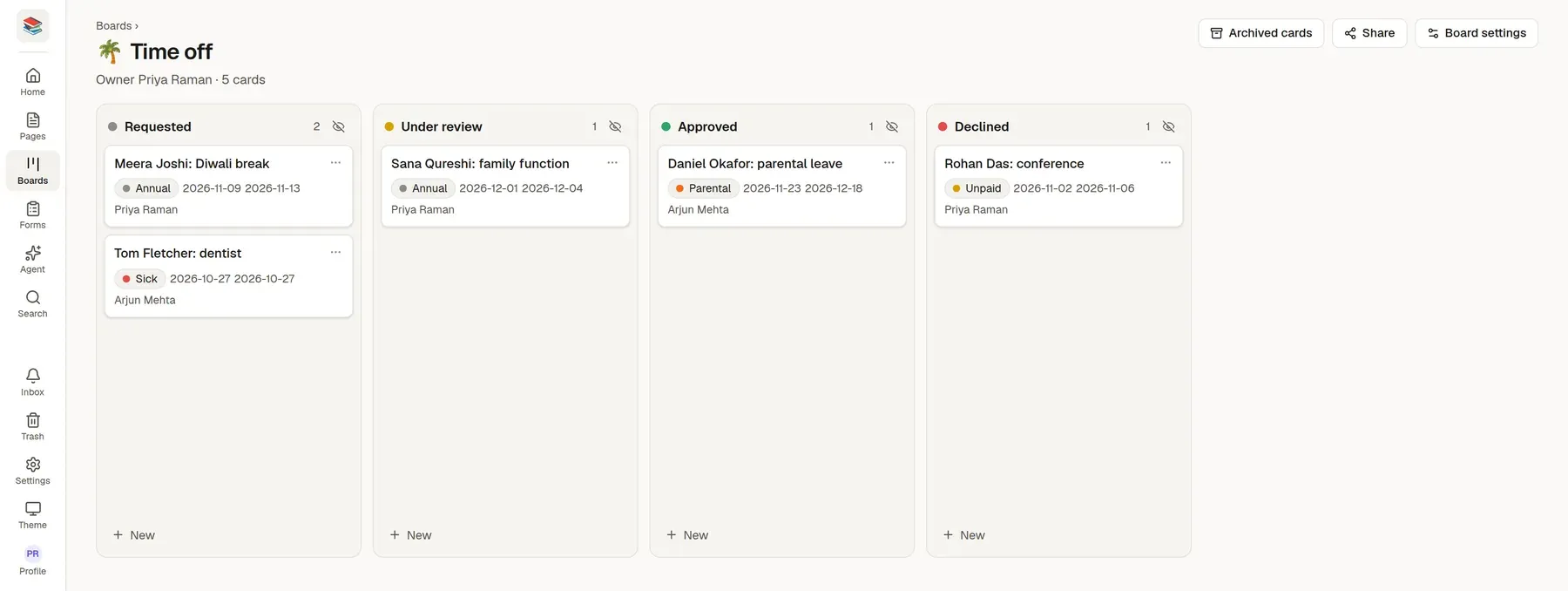
Task: Open more options for Rohan Das card
Action: [x=1166, y=163]
